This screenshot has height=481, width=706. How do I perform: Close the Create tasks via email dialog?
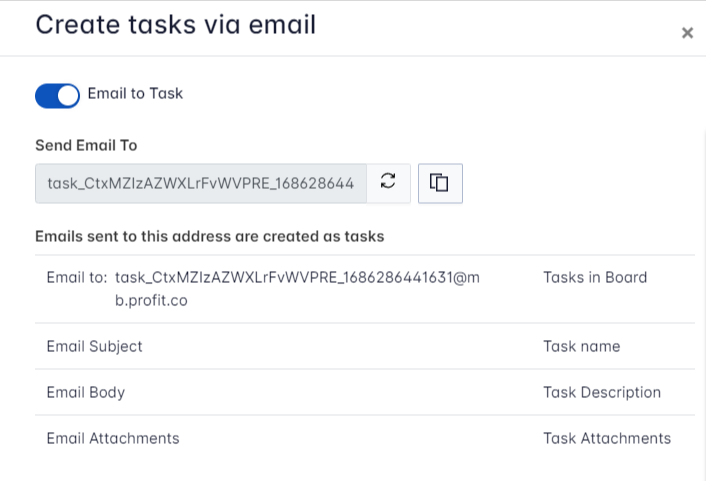click(x=687, y=33)
